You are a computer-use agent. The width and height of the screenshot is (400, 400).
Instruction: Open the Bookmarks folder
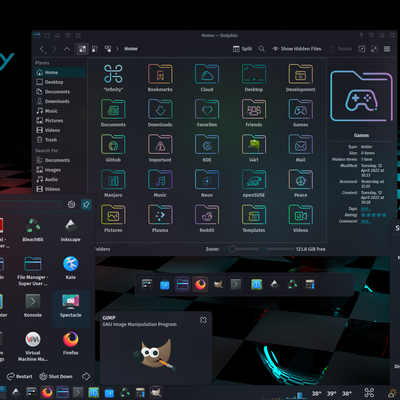tap(160, 78)
